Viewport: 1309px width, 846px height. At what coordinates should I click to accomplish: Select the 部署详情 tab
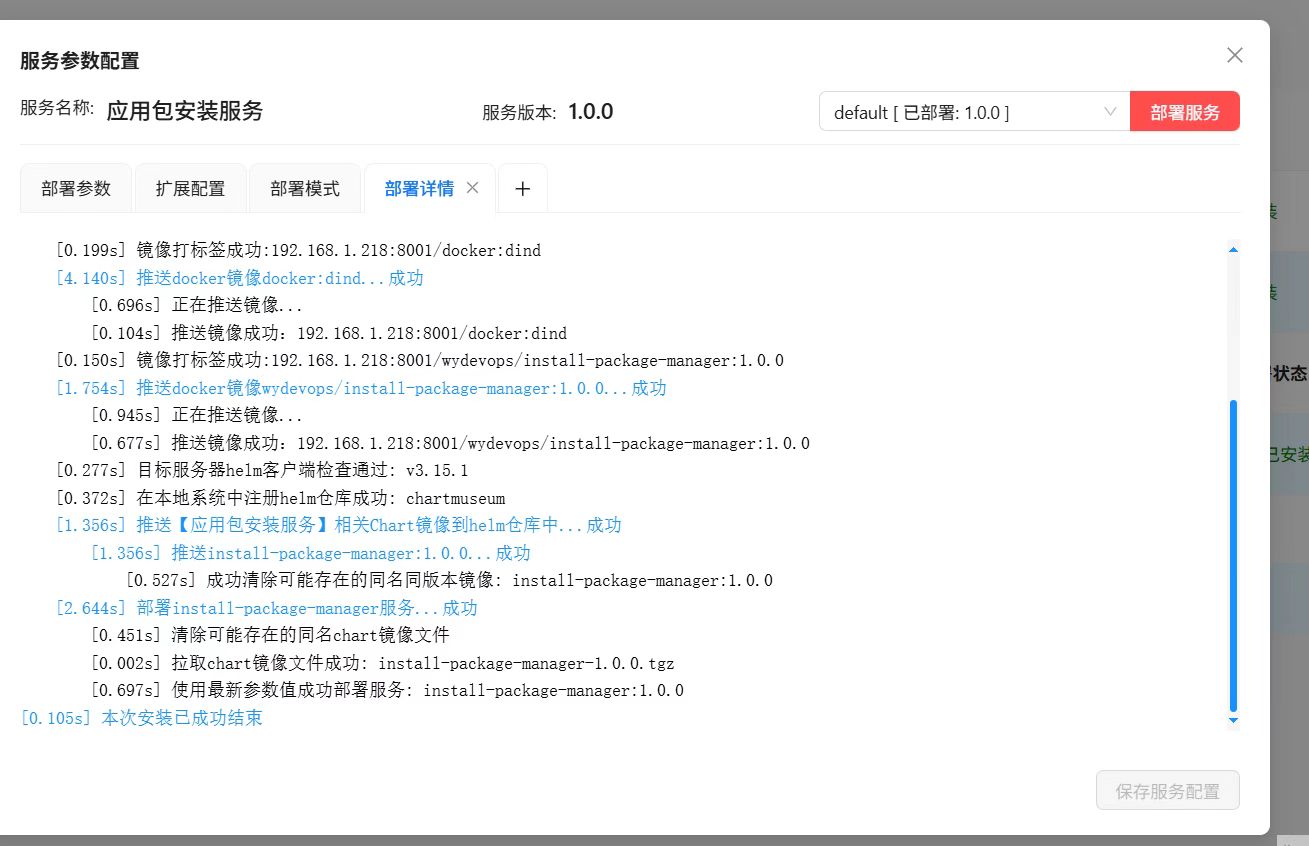[x=419, y=189]
